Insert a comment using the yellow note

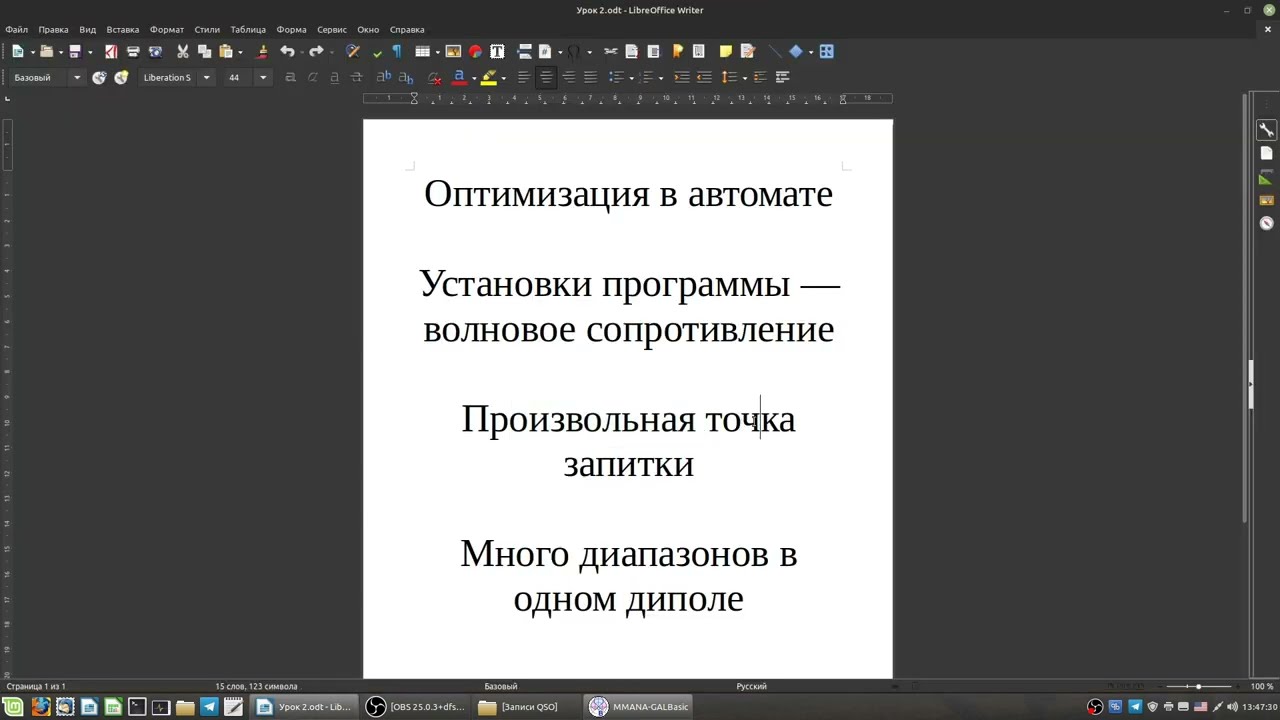coord(726,51)
